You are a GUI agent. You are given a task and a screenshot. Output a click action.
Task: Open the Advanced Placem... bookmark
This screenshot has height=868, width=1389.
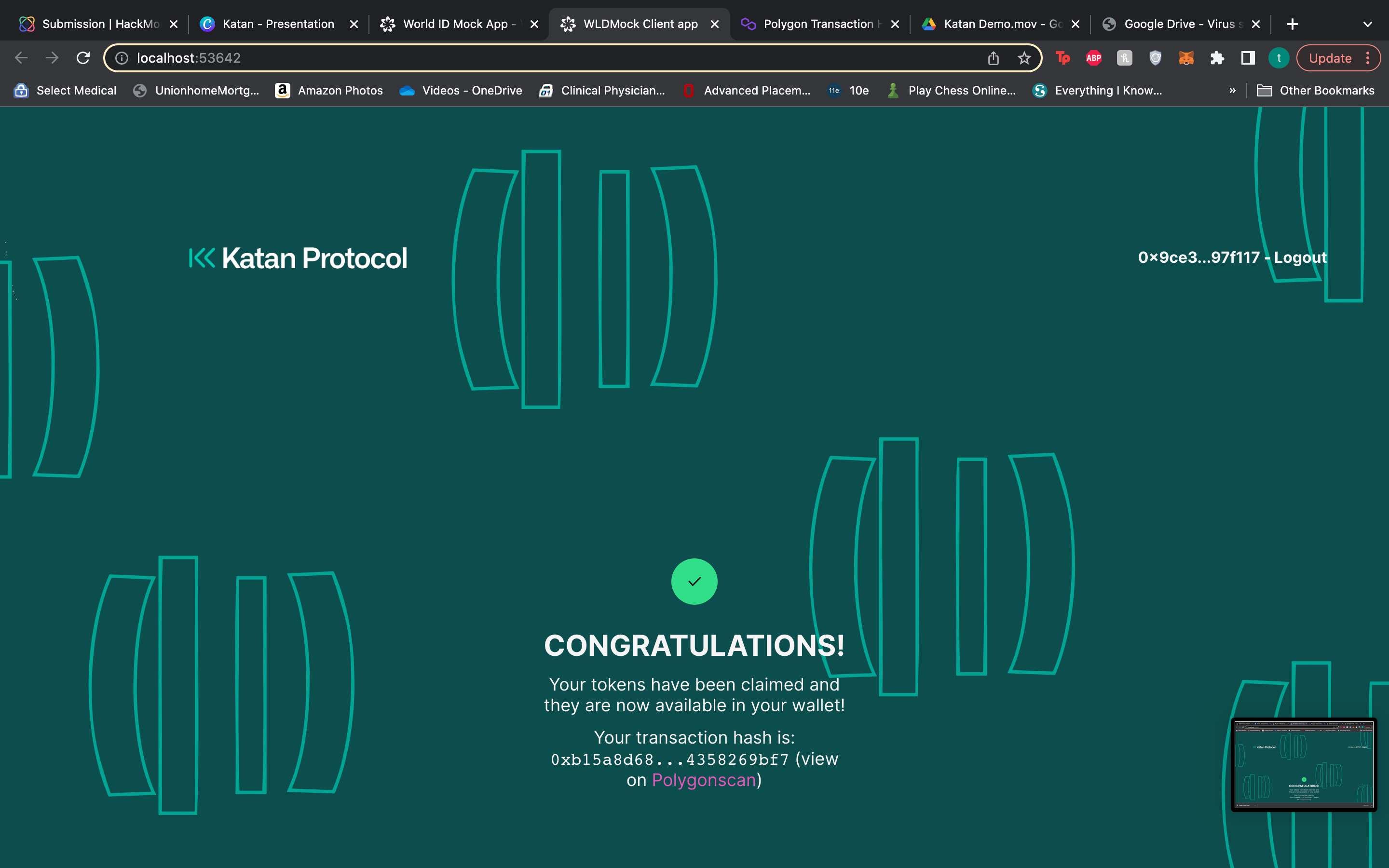746,91
